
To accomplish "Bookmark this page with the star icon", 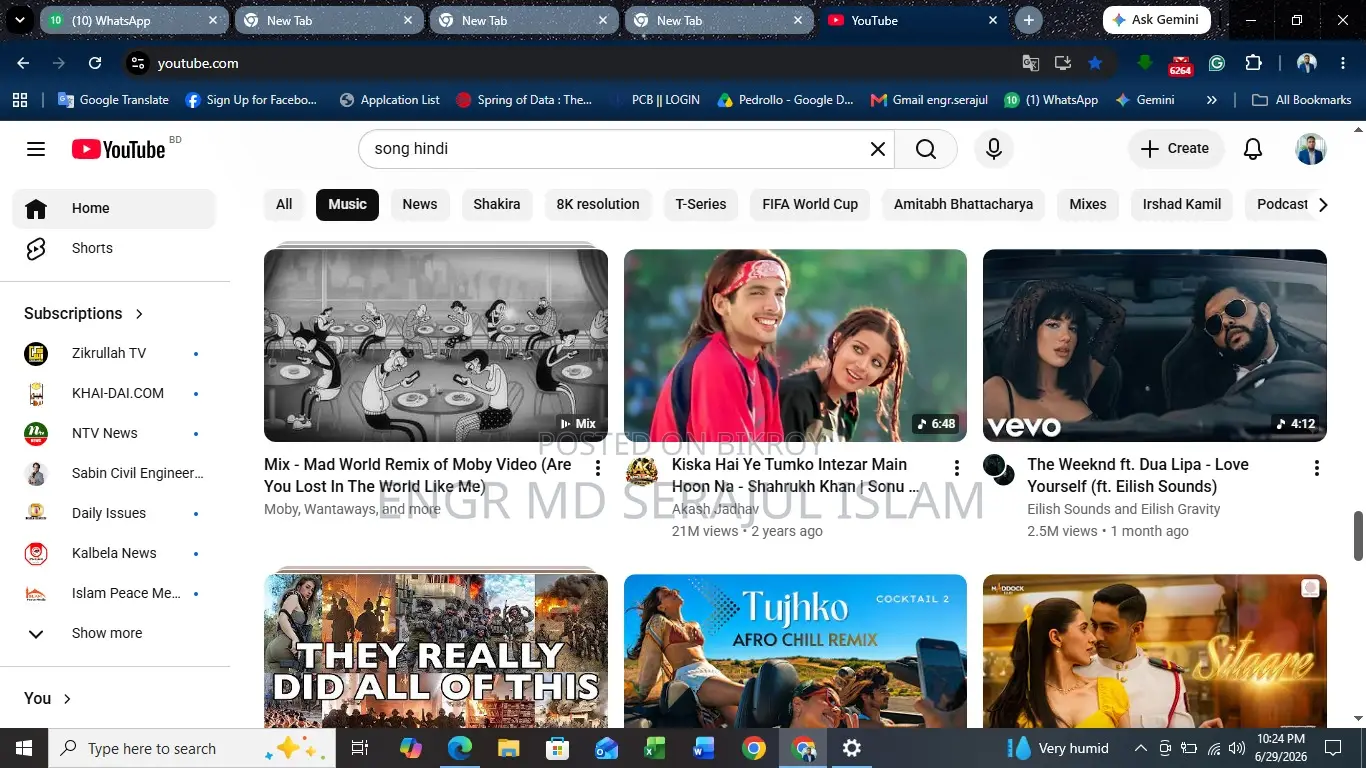I will coord(1095,63).
